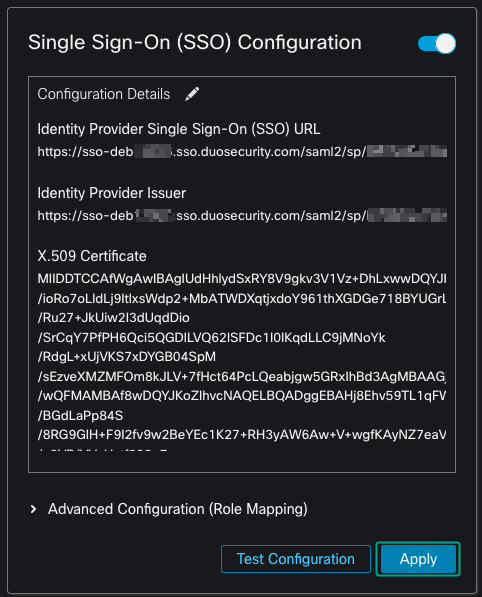Click the first line of X.509 certificate text
Image resolution: width=482 pixels, height=597 pixels.
pyautogui.click(x=242, y=279)
